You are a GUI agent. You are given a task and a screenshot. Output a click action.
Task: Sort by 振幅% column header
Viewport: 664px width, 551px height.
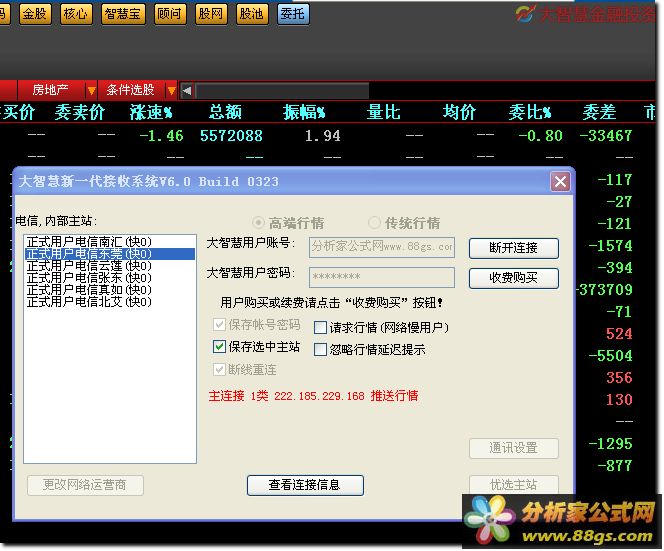click(x=304, y=113)
